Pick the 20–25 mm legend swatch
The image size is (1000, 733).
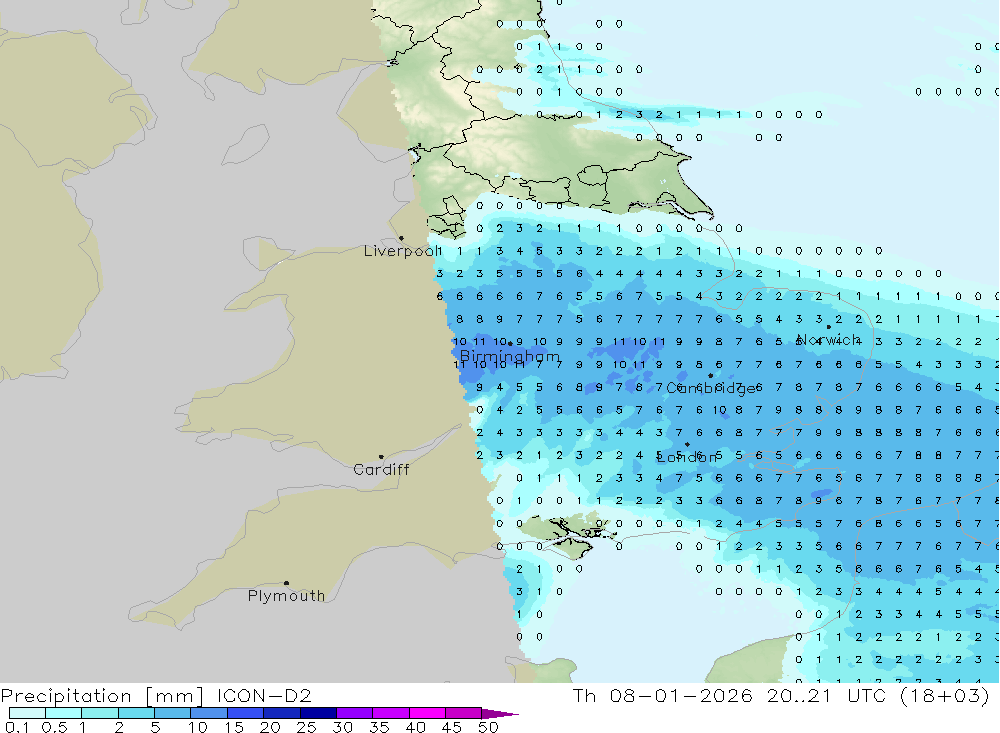coord(282,713)
